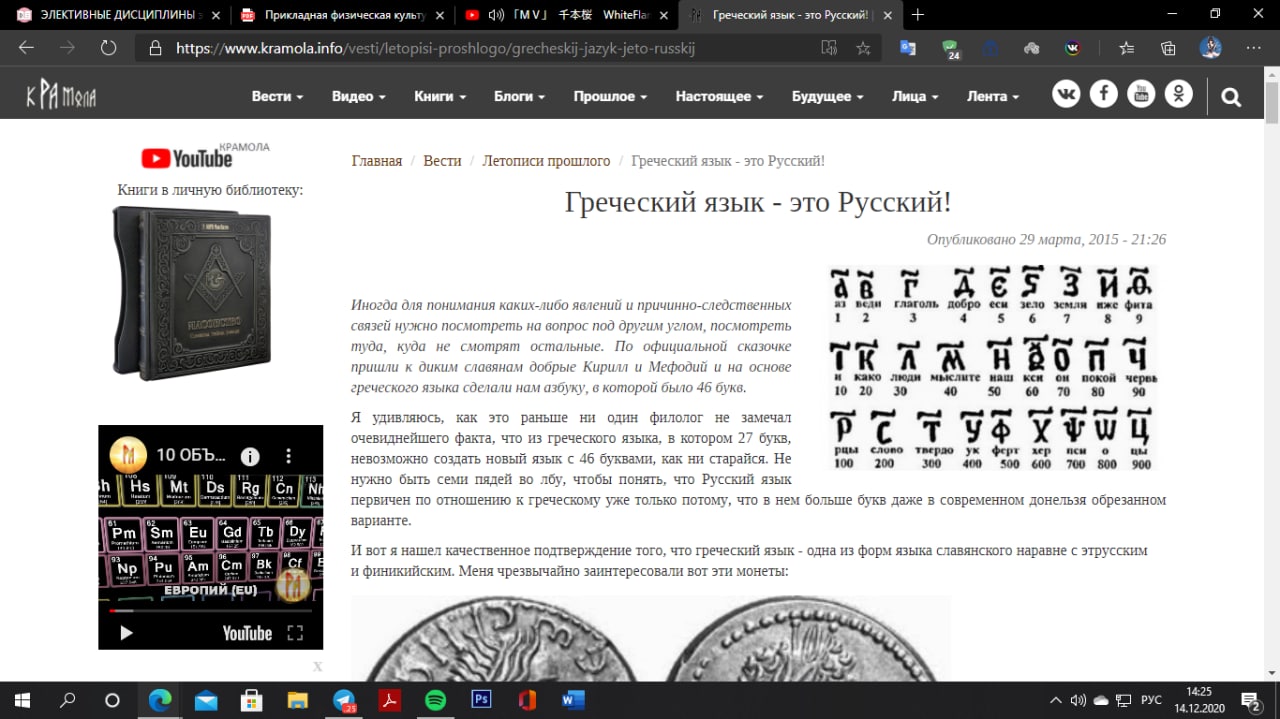Viewport: 1280px width, 719px height.
Task: Switch keyboard language РУС indicator
Action: point(1151,700)
